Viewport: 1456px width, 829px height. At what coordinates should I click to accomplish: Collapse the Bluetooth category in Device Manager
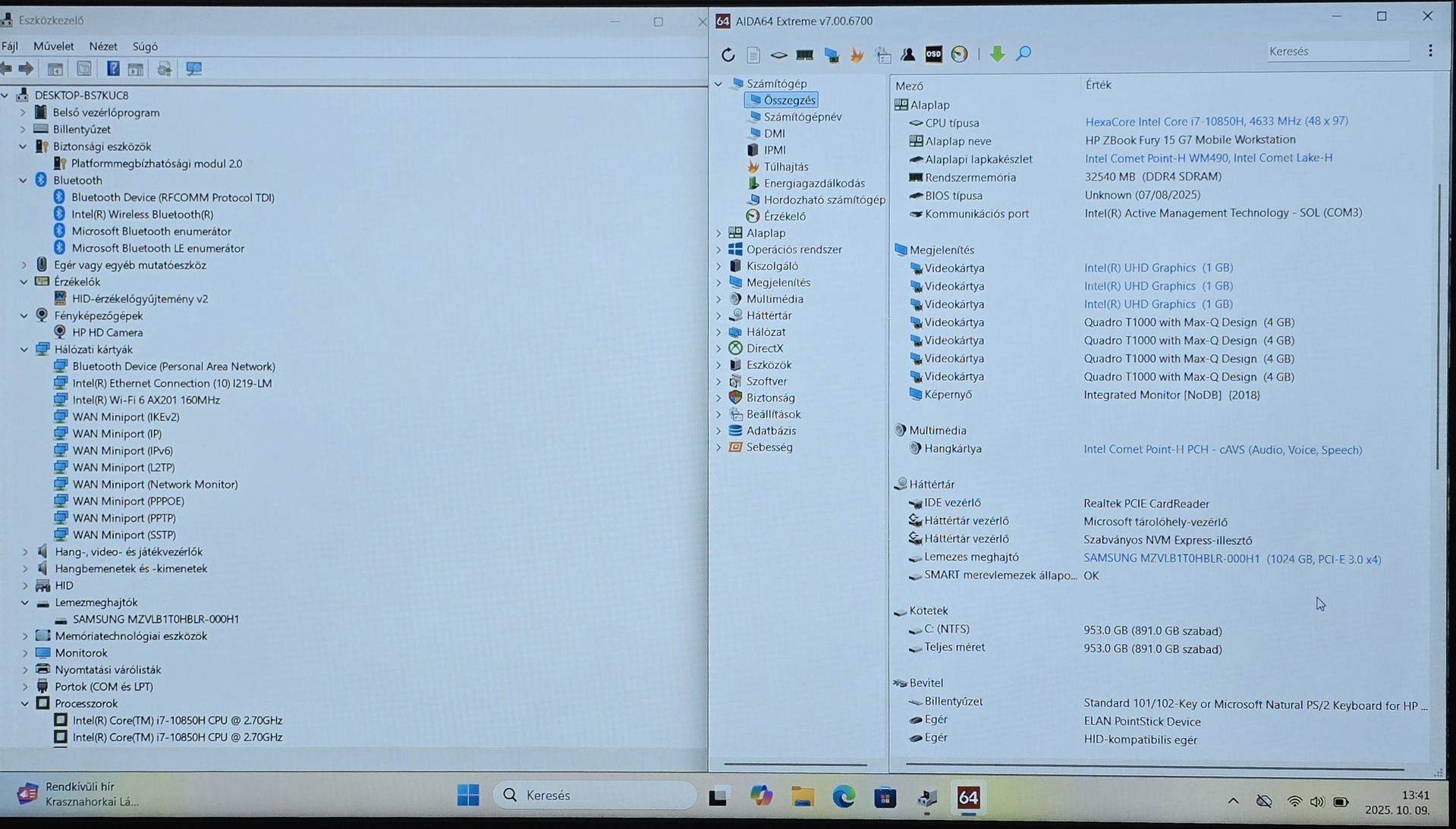coord(24,181)
